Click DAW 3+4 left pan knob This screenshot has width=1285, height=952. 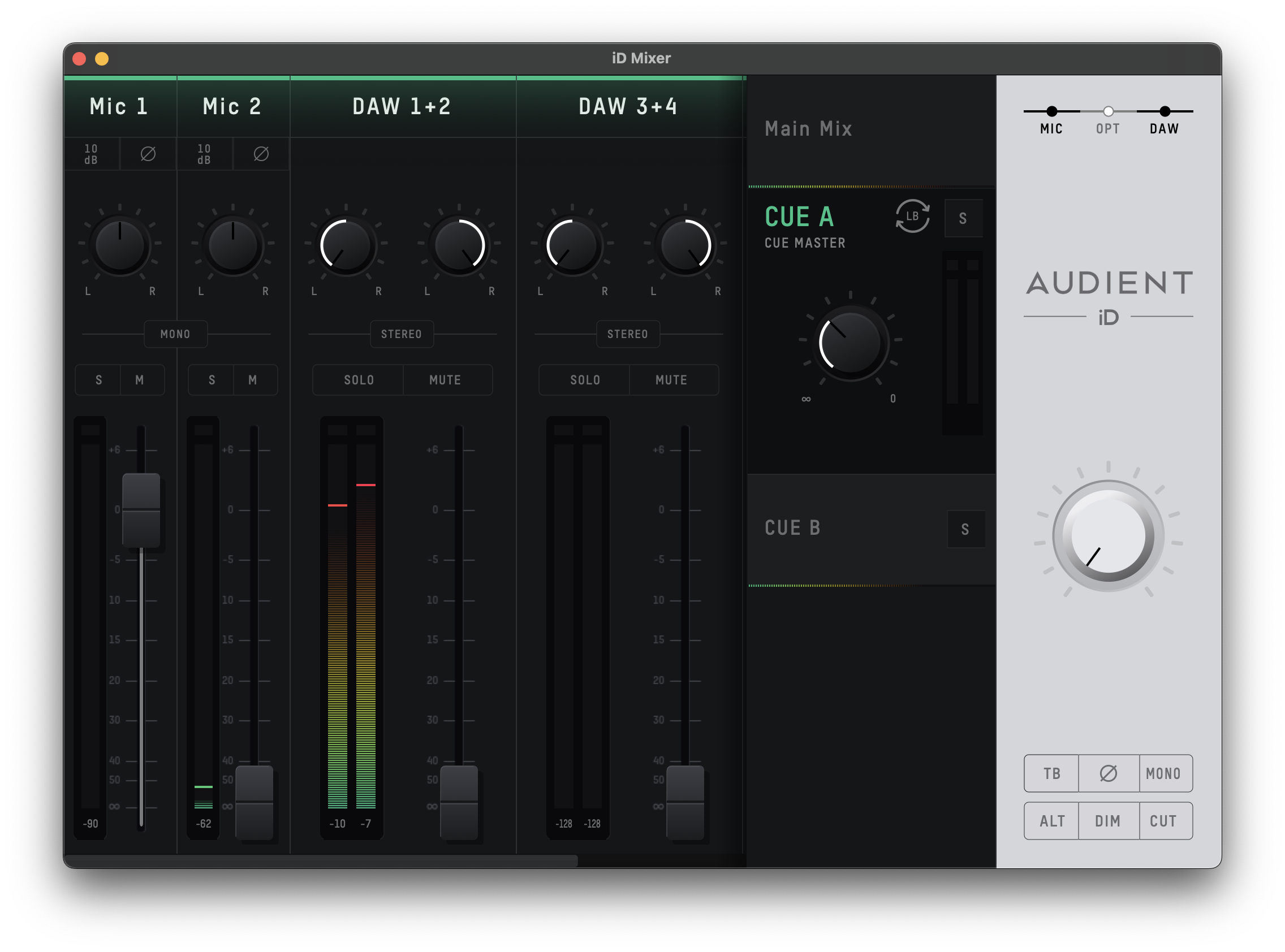point(572,245)
